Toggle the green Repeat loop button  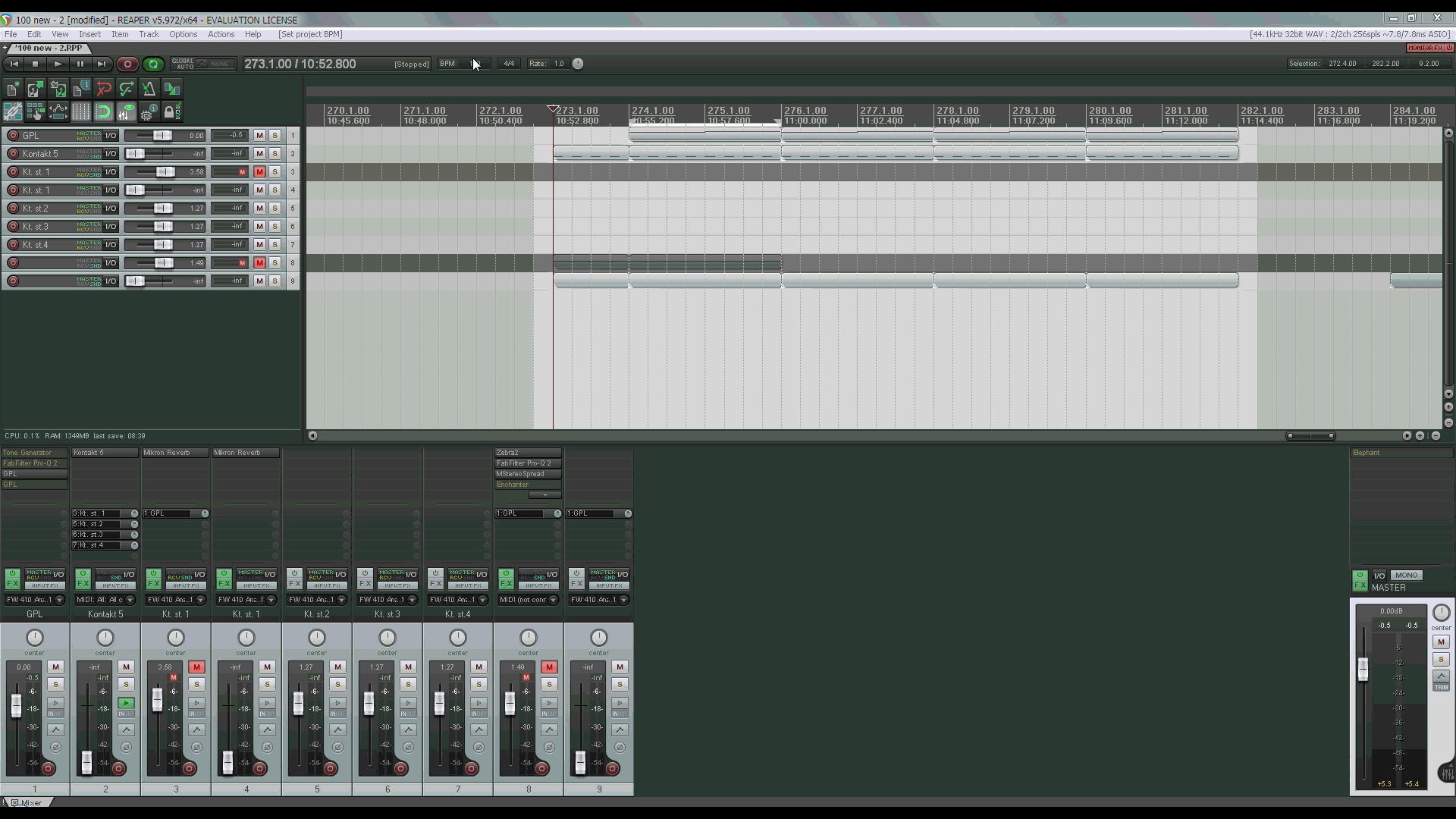tap(153, 64)
